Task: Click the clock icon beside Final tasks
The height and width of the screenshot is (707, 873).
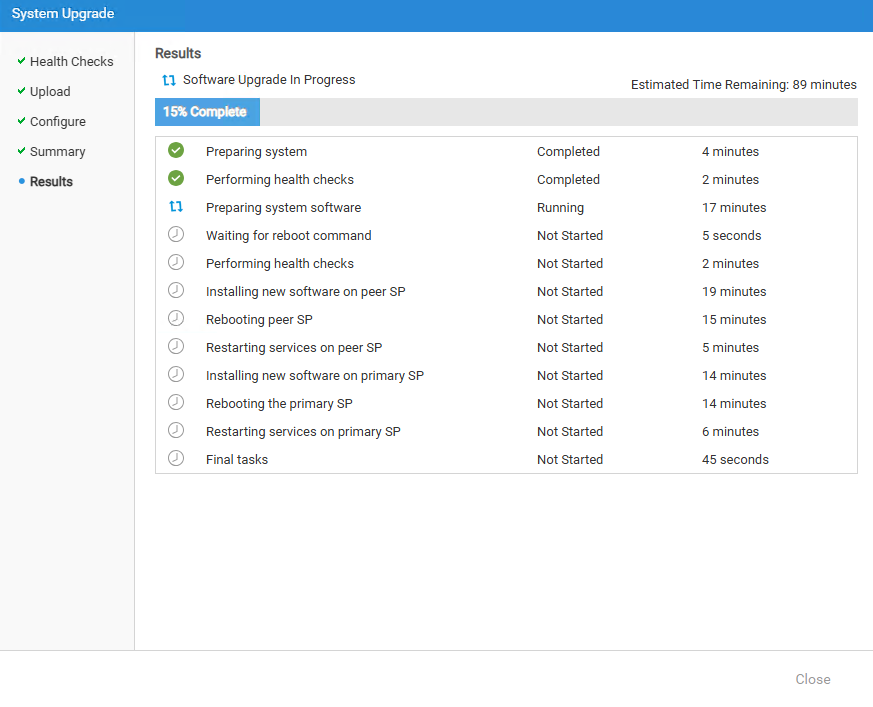Action: coord(176,459)
